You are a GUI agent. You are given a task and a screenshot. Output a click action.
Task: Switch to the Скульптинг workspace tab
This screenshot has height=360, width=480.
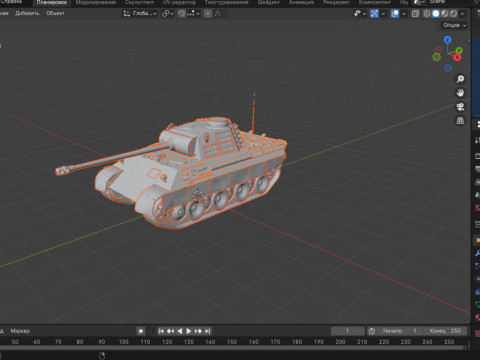point(139,2)
